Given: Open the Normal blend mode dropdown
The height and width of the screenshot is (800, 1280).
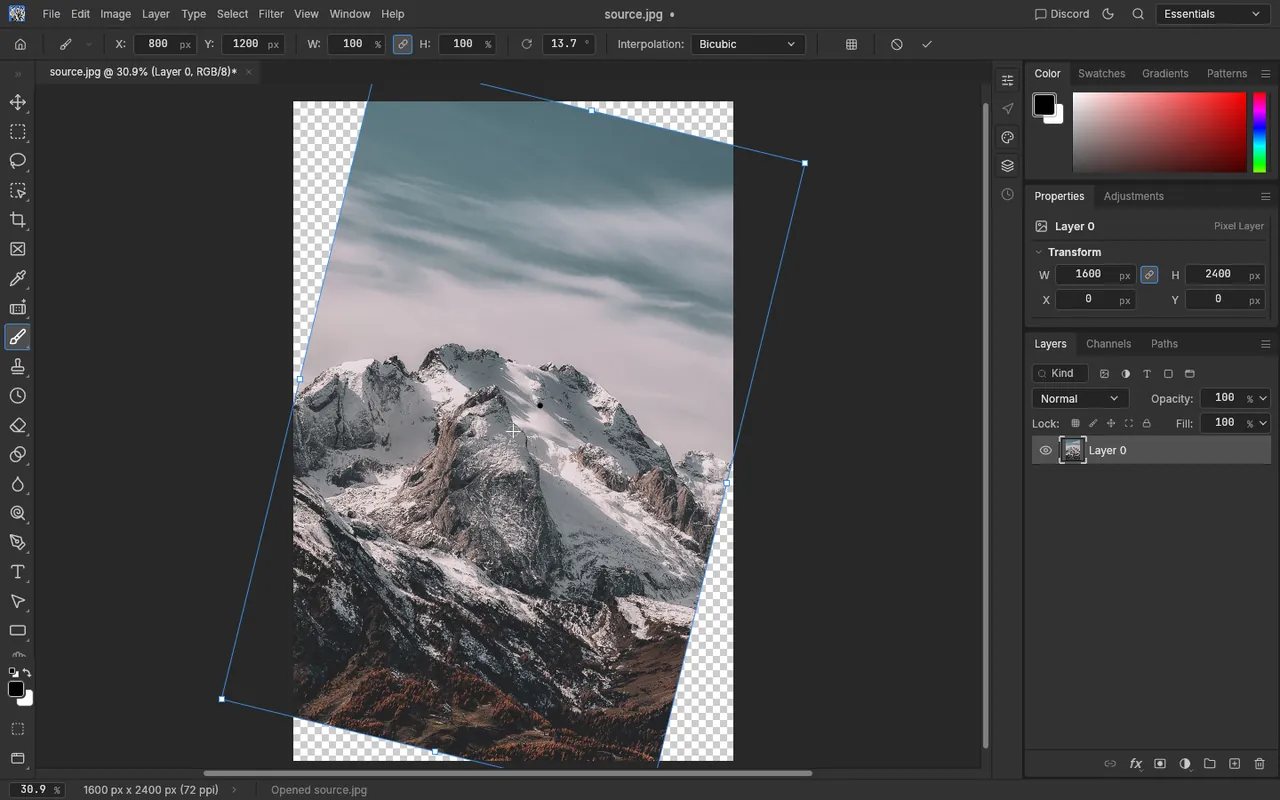Looking at the screenshot, I should coord(1078,399).
